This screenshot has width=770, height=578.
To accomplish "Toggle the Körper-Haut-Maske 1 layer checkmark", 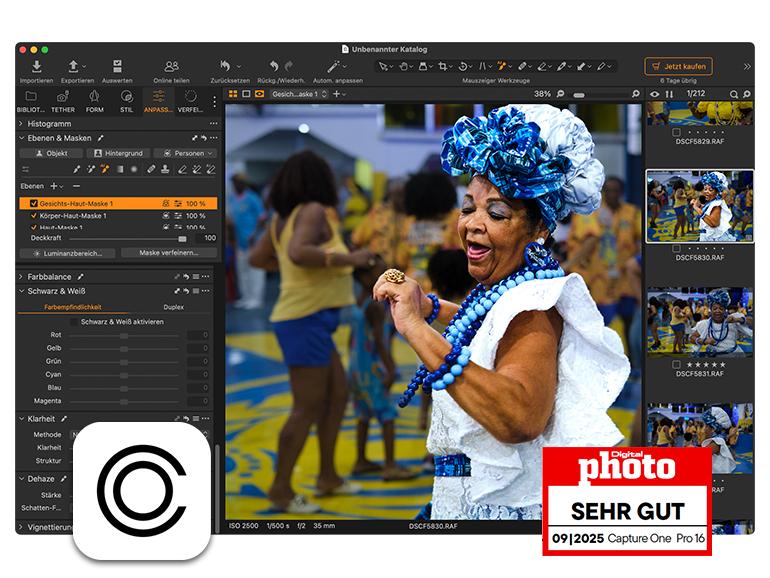I will point(34,216).
